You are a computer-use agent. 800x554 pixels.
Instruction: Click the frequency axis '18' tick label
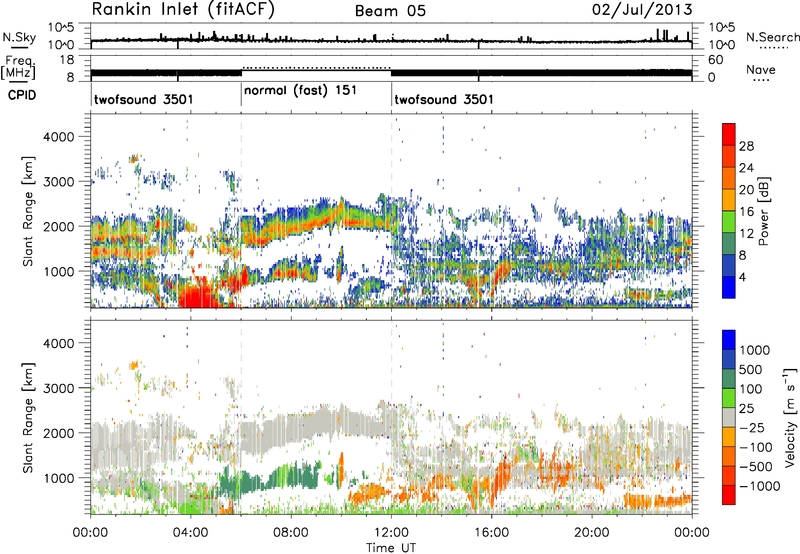click(x=66, y=60)
